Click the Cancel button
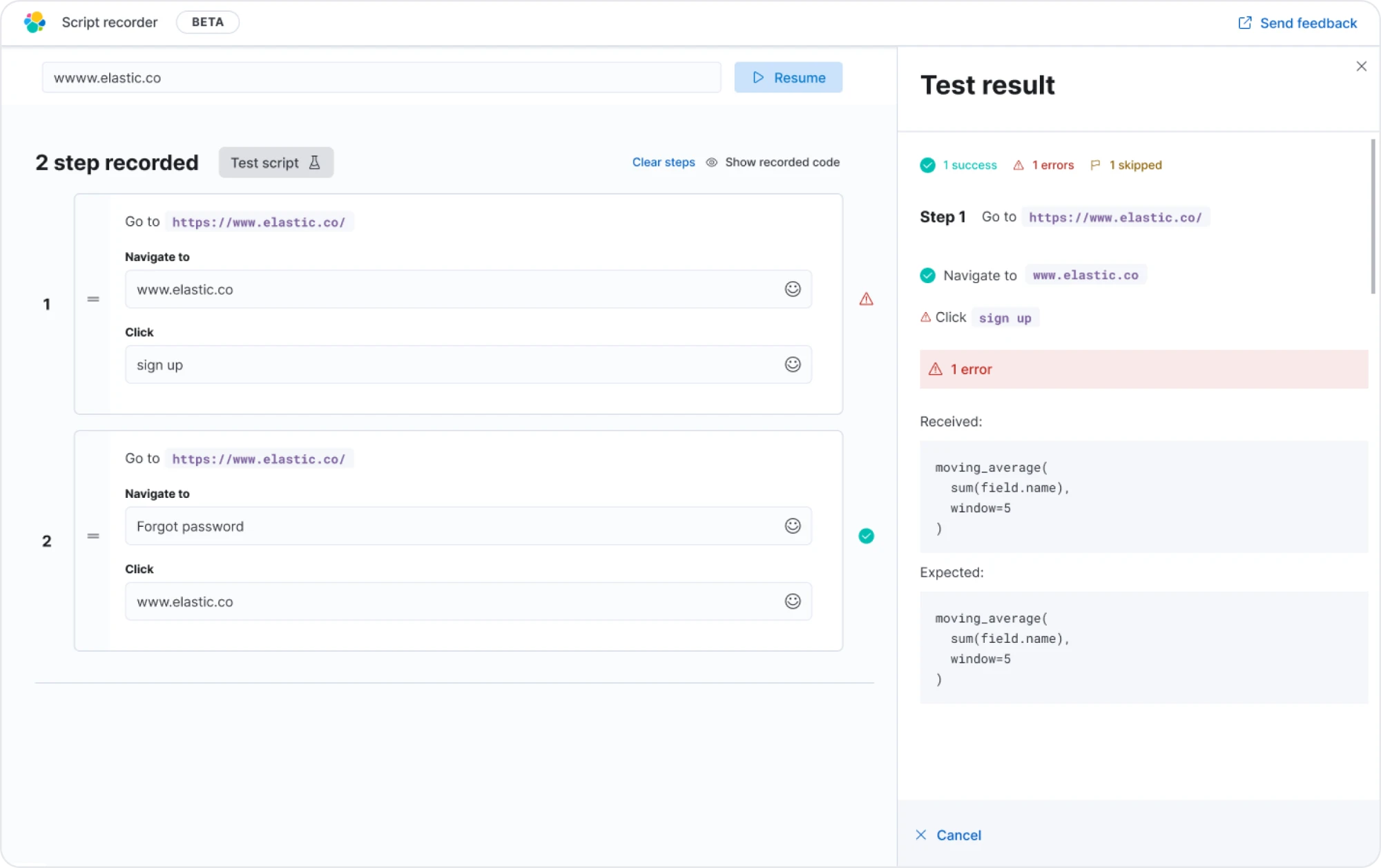Image resolution: width=1381 pixels, height=868 pixels. click(x=948, y=835)
